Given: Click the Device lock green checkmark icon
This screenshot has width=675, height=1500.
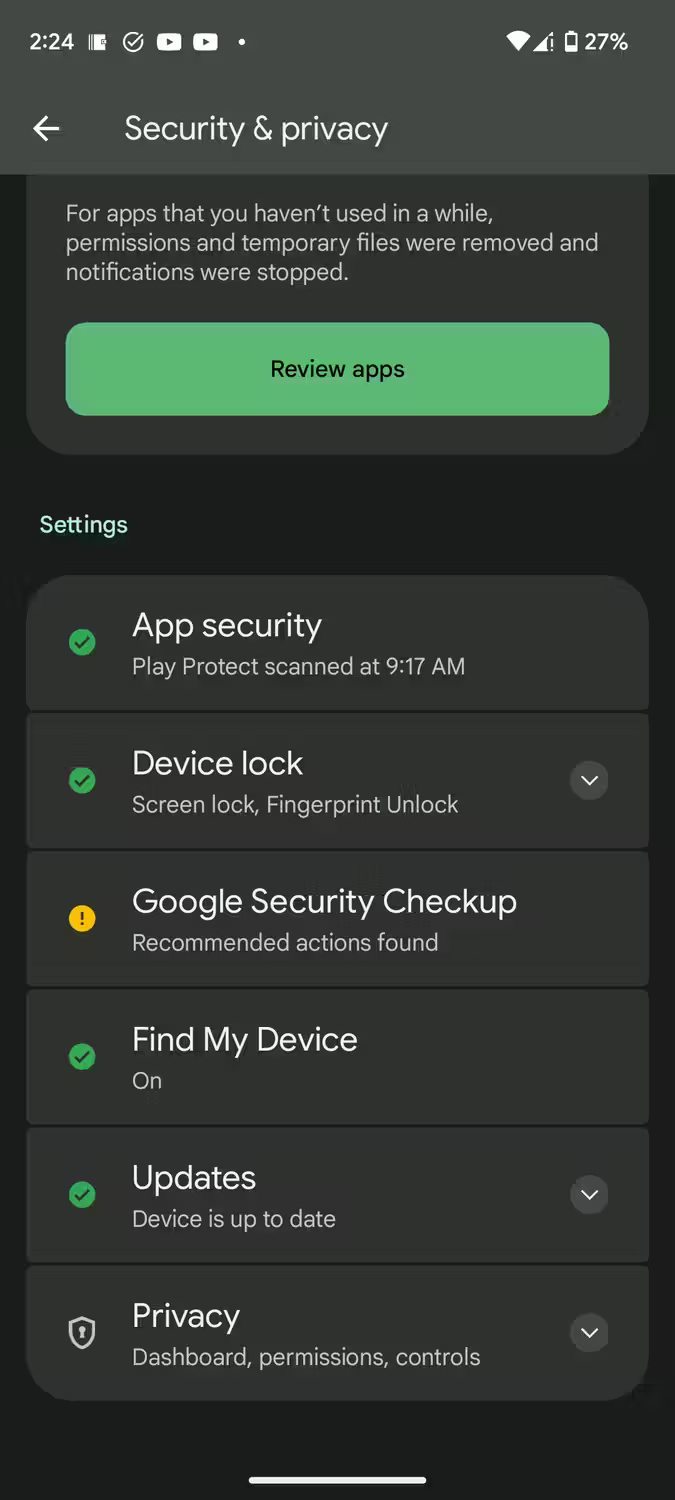Looking at the screenshot, I should [82, 780].
